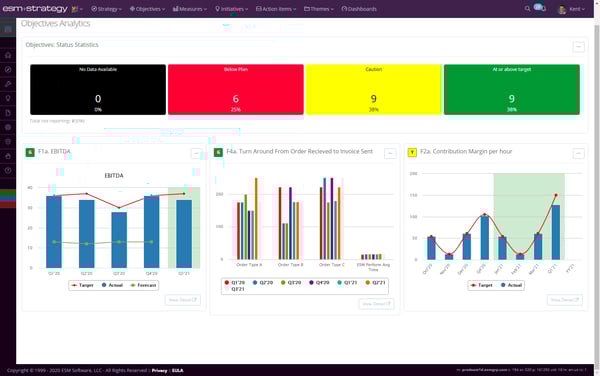Collapse the F1a. EBITDA panel

(x=196, y=153)
